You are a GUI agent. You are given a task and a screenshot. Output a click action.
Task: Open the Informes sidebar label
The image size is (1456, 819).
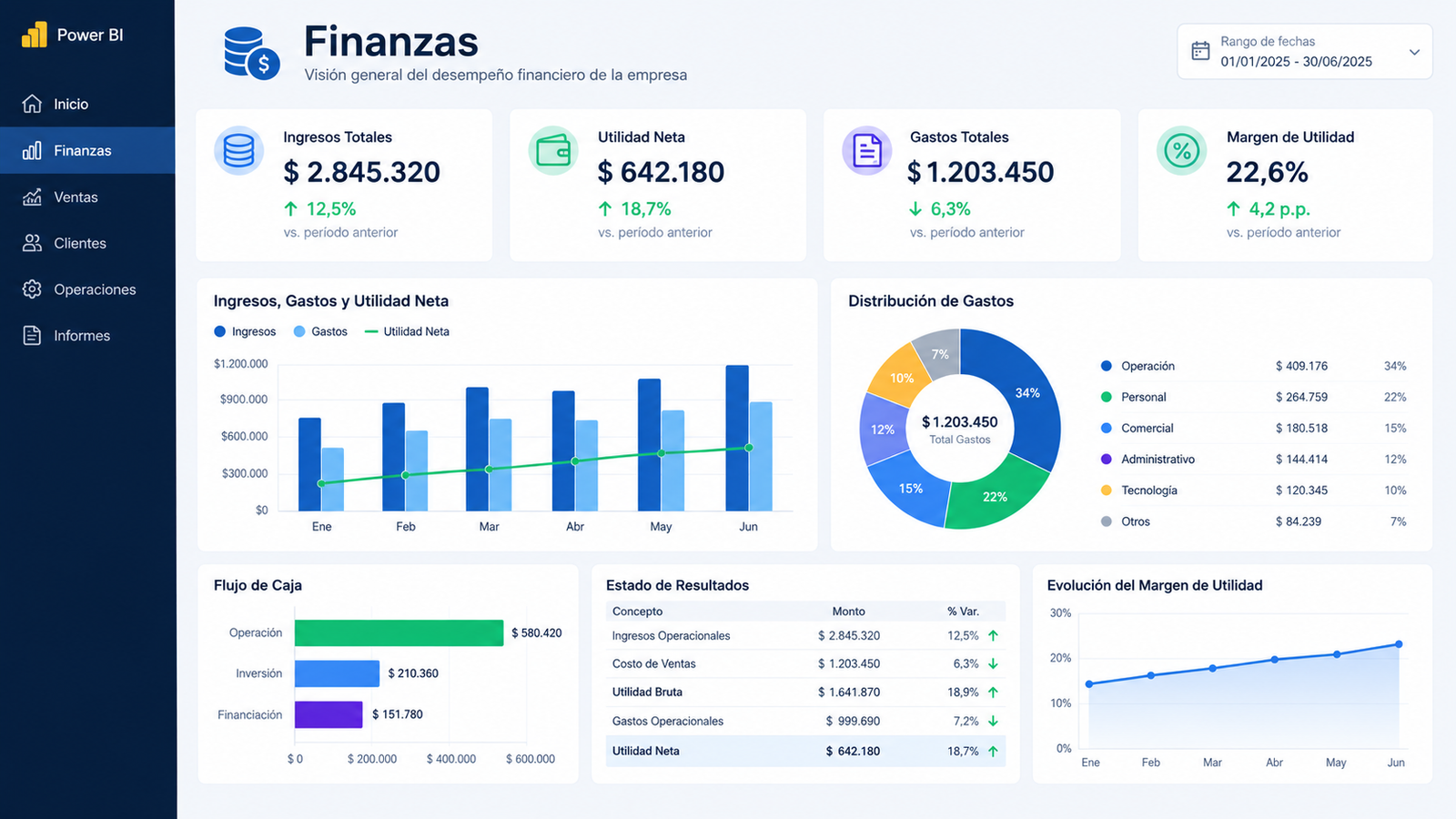point(82,336)
